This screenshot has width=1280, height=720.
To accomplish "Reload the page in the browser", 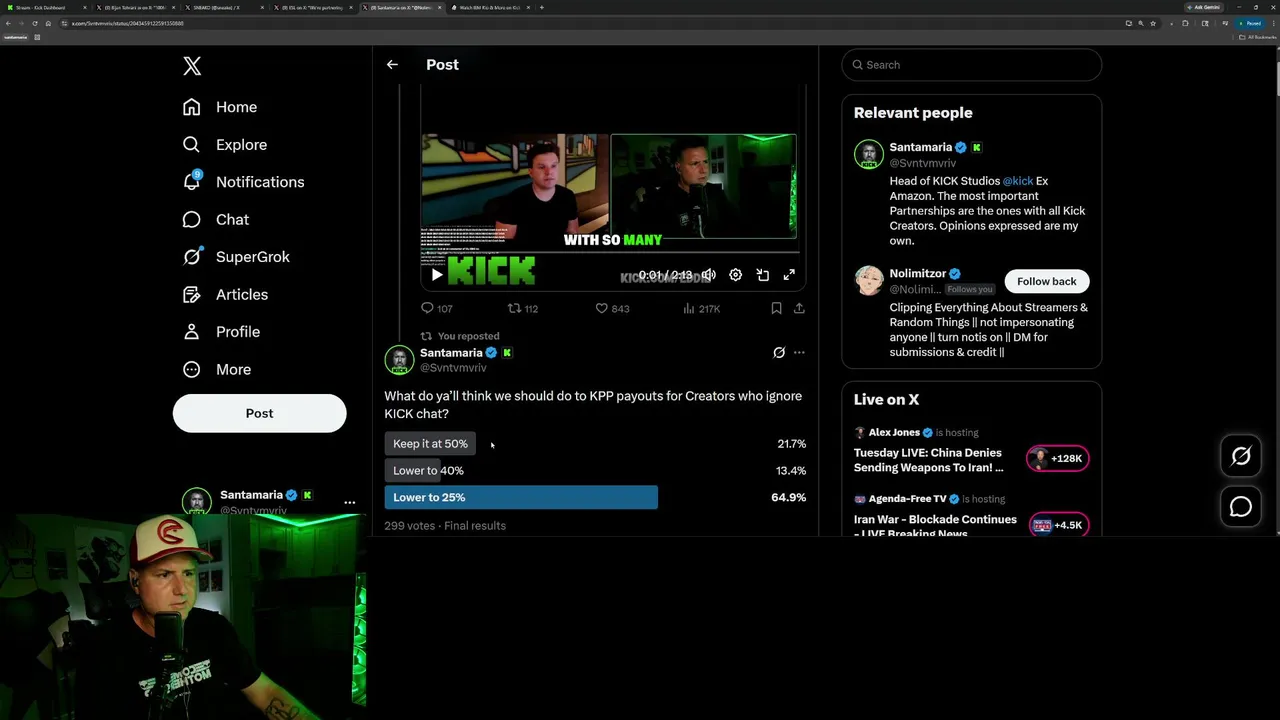I will [x=36, y=23].
